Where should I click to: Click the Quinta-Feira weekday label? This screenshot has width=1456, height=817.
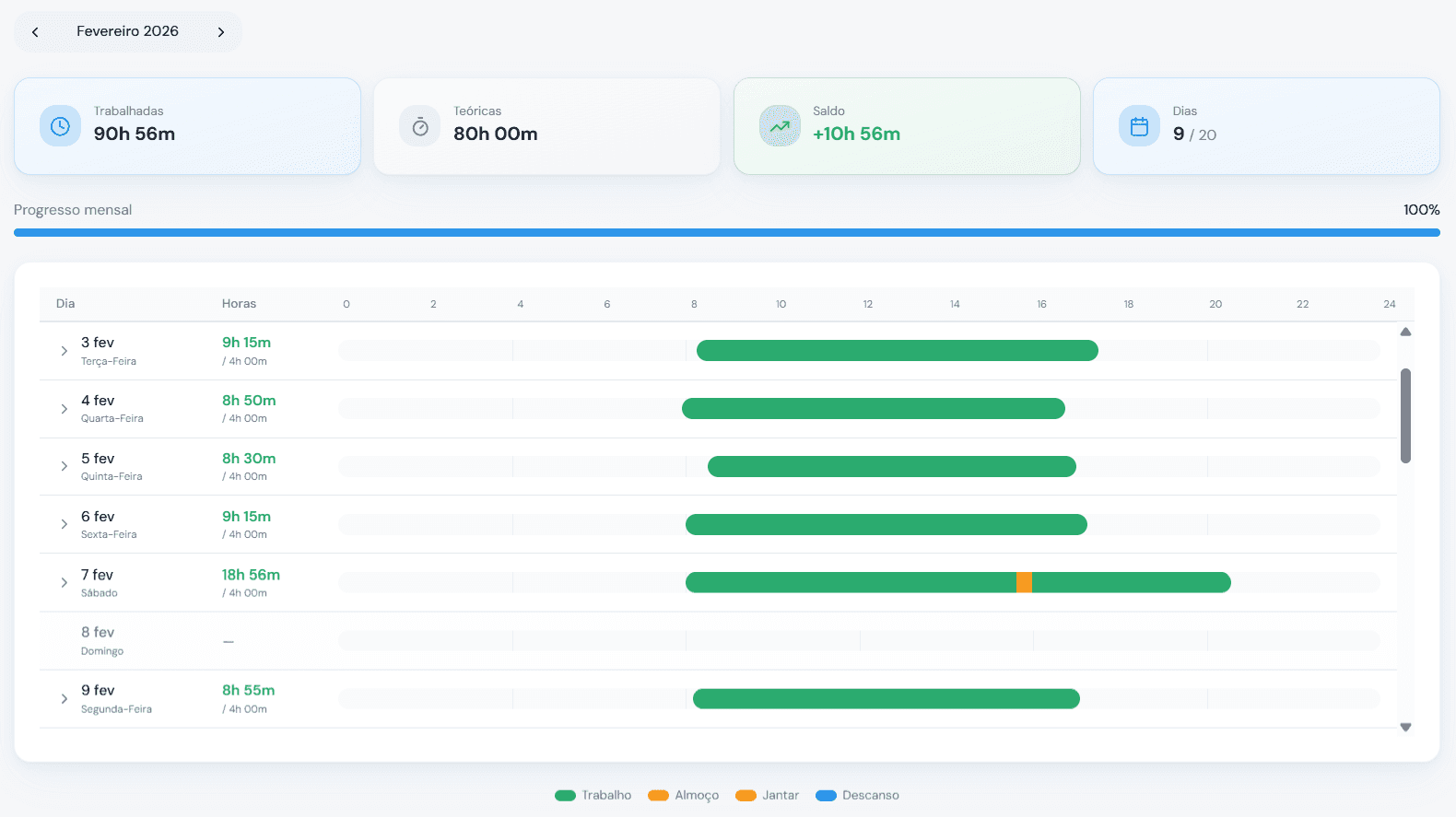(112, 476)
